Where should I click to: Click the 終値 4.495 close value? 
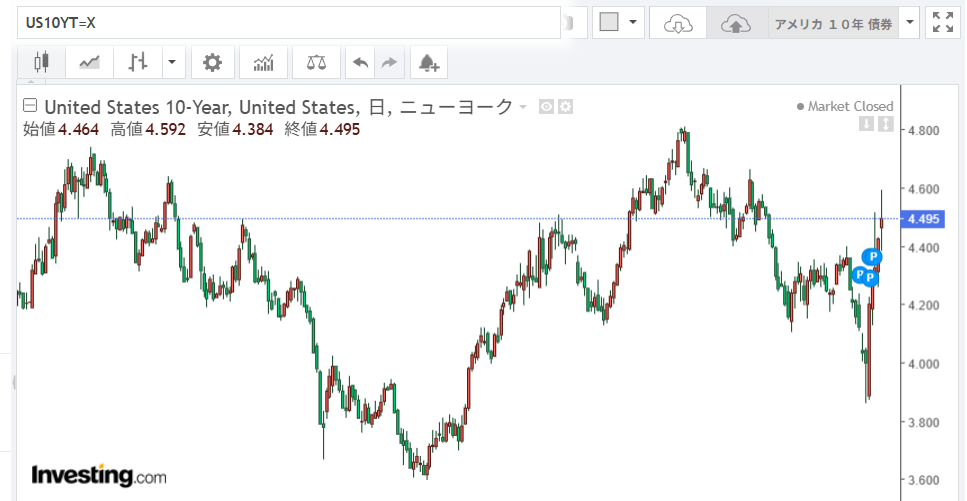point(323,130)
